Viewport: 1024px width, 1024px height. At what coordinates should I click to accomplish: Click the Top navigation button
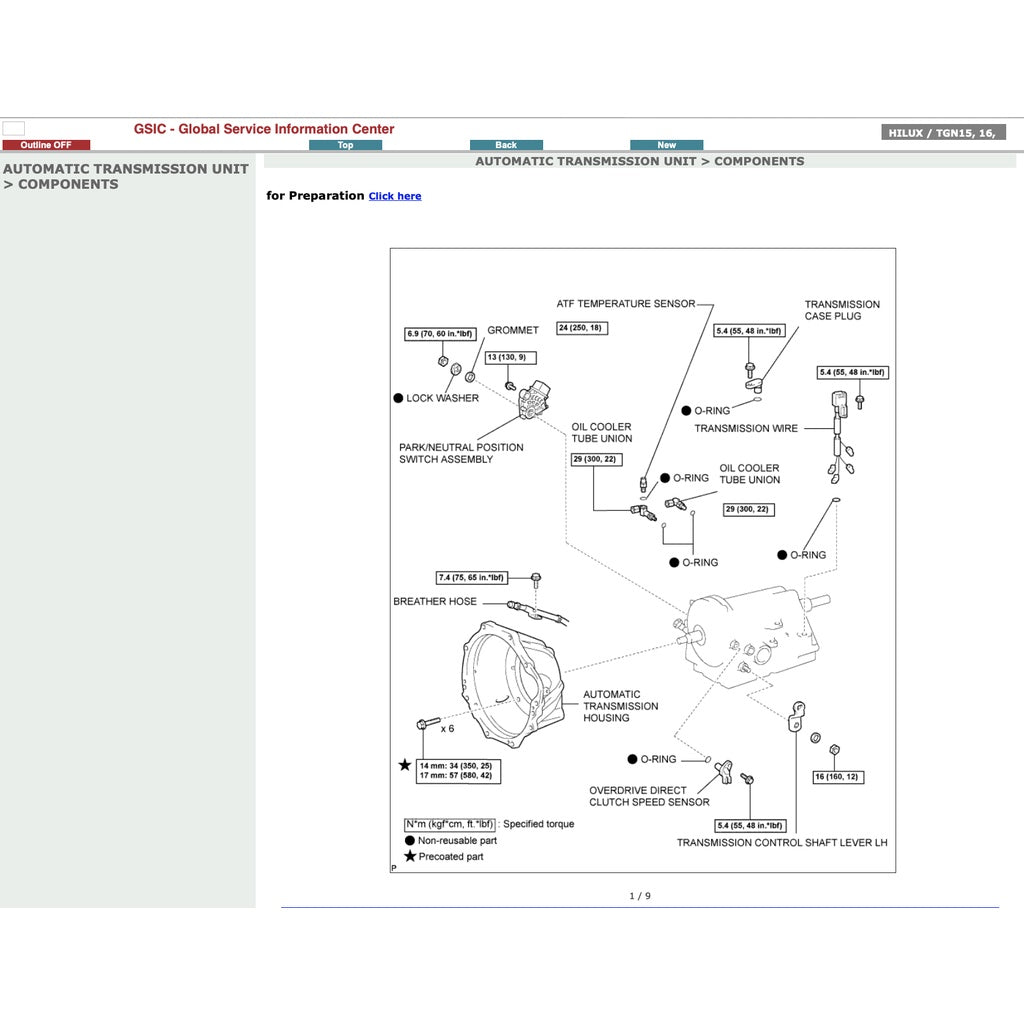click(345, 144)
